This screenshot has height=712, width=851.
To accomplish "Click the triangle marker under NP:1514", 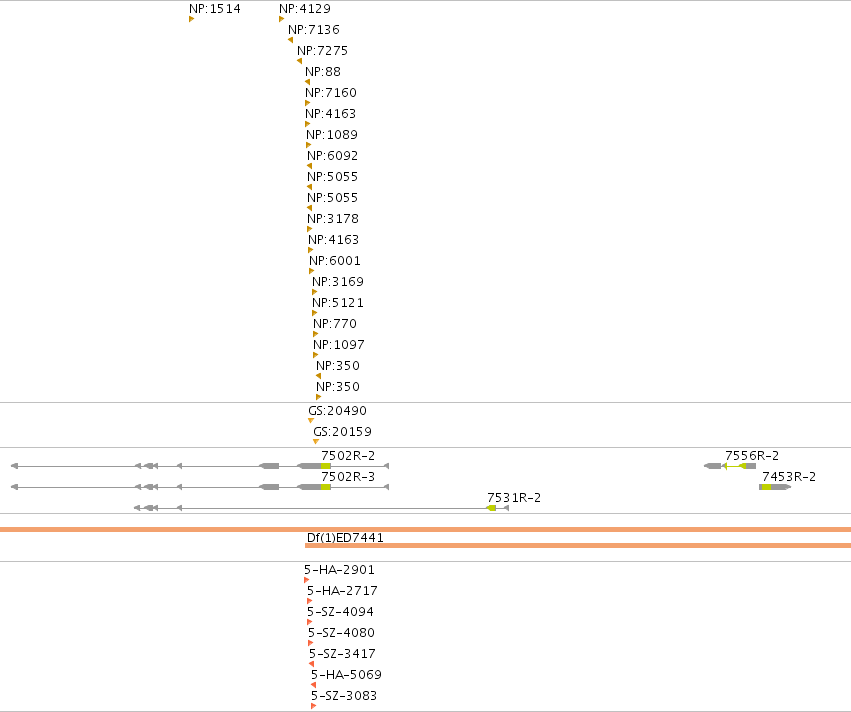I will click(191, 19).
